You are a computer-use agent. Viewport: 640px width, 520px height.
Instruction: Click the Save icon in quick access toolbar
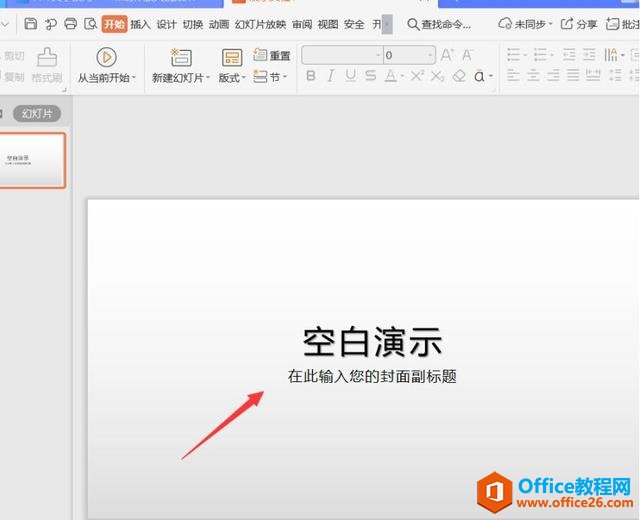coord(31,24)
